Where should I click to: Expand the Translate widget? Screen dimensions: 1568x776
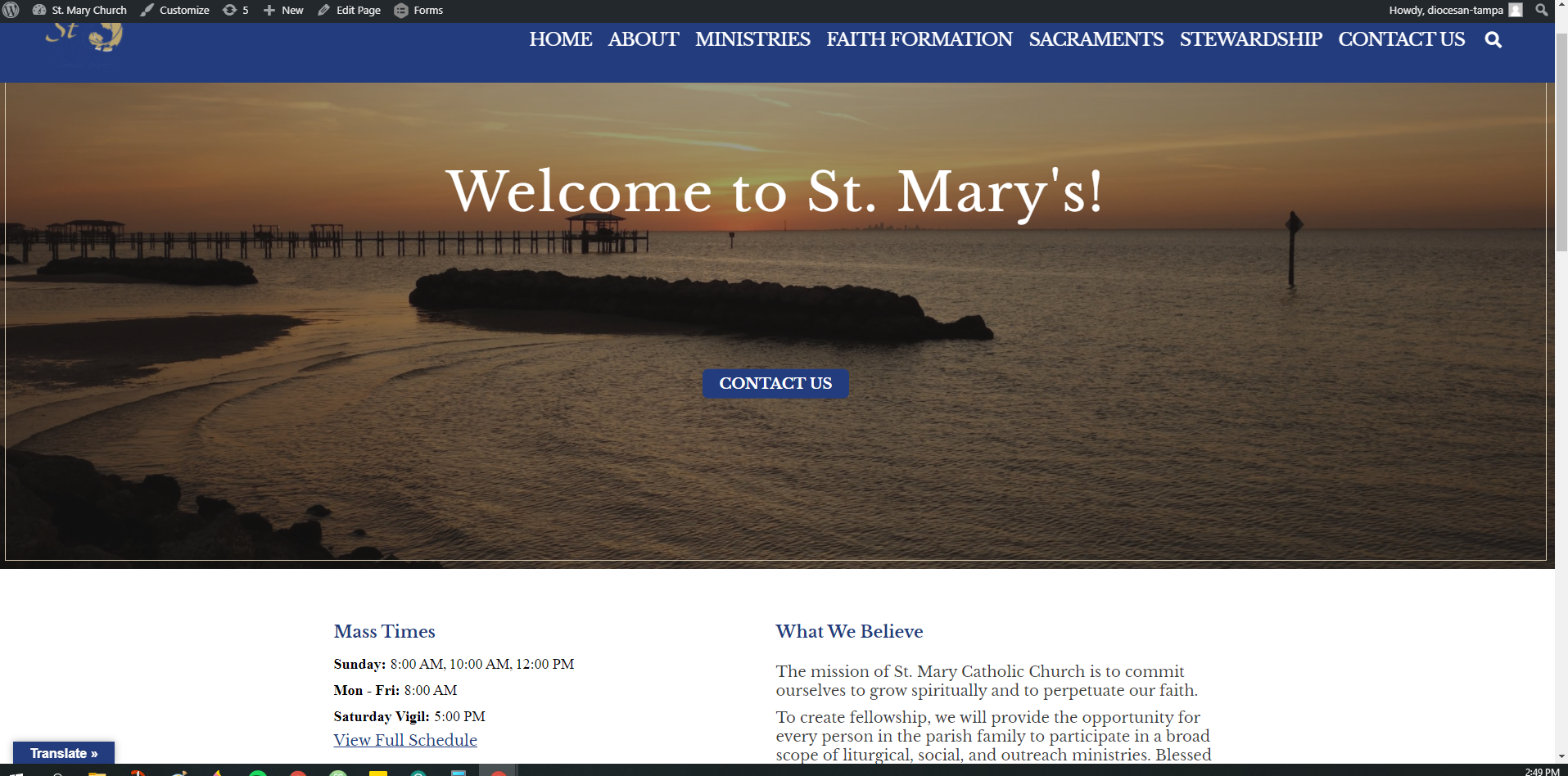click(64, 753)
